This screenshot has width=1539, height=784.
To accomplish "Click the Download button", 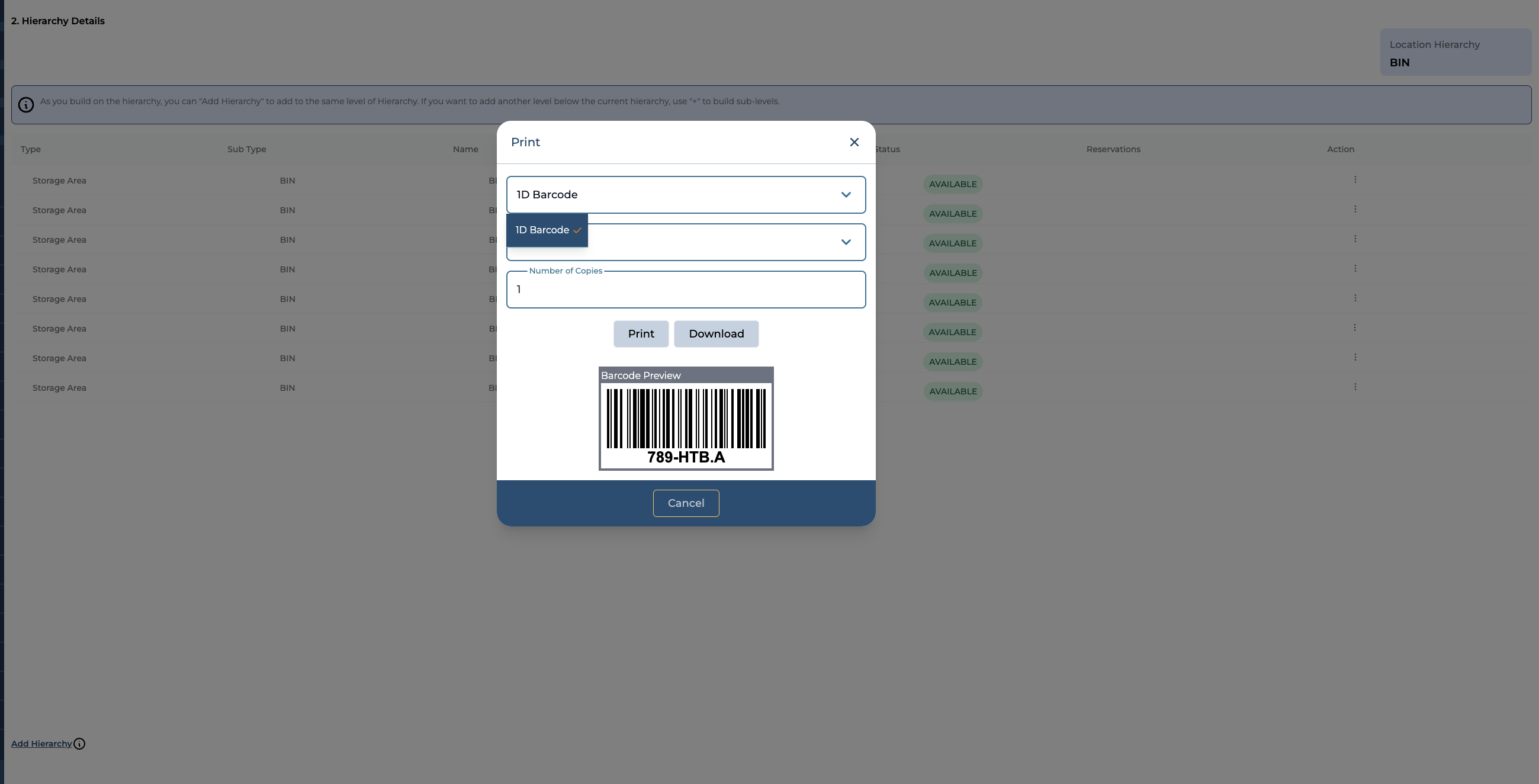I will click(x=716, y=334).
